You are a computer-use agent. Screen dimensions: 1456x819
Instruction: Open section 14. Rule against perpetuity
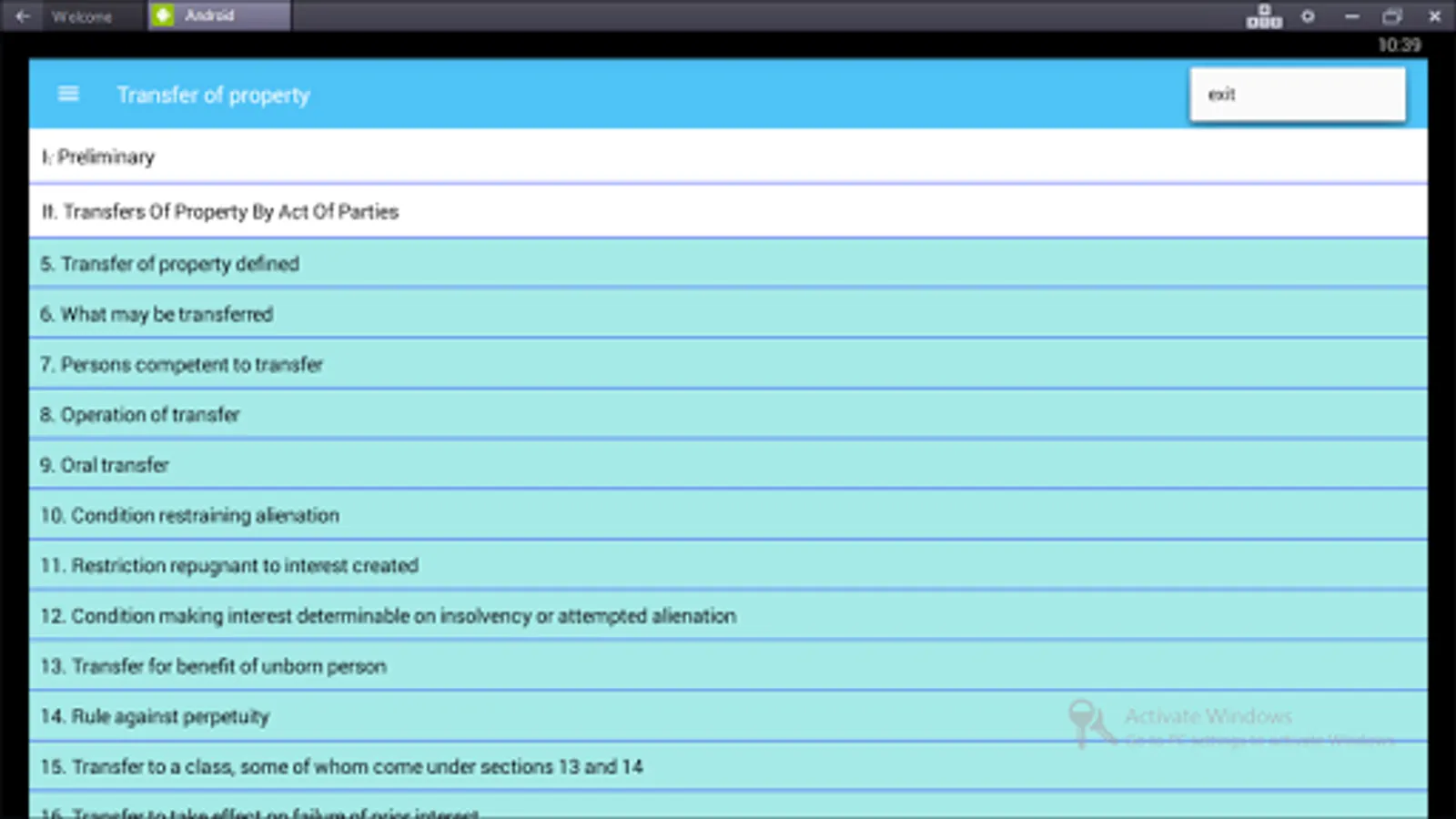point(728,717)
